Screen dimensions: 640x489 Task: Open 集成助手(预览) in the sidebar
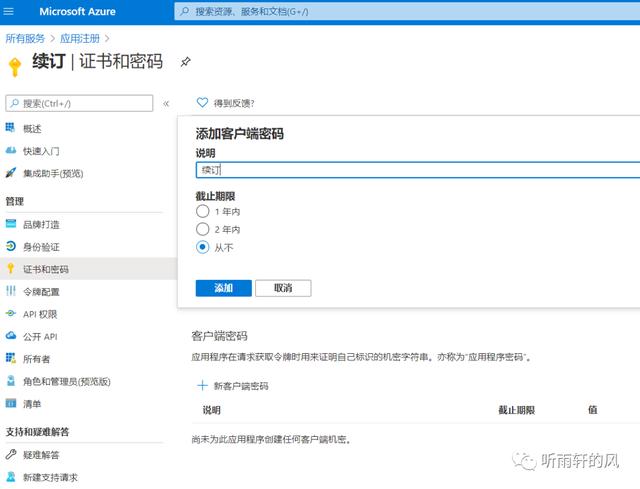click(53, 173)
